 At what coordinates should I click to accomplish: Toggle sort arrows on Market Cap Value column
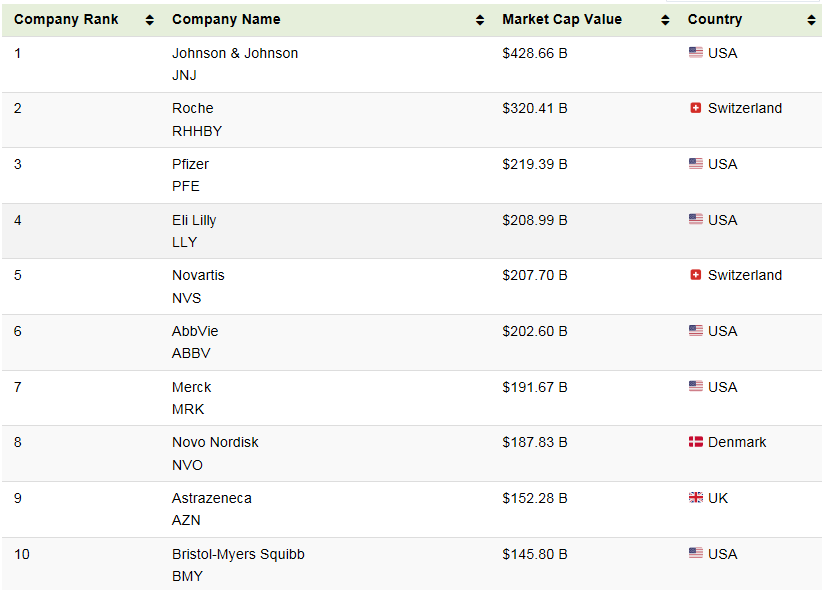click(x=665, y=20)
